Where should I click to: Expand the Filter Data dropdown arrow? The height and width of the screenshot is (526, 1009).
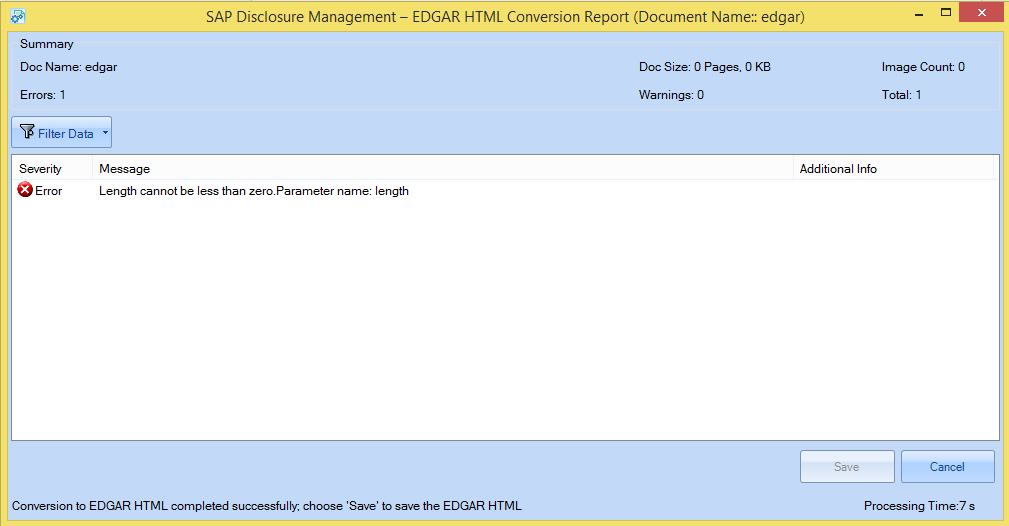(106, 133)
